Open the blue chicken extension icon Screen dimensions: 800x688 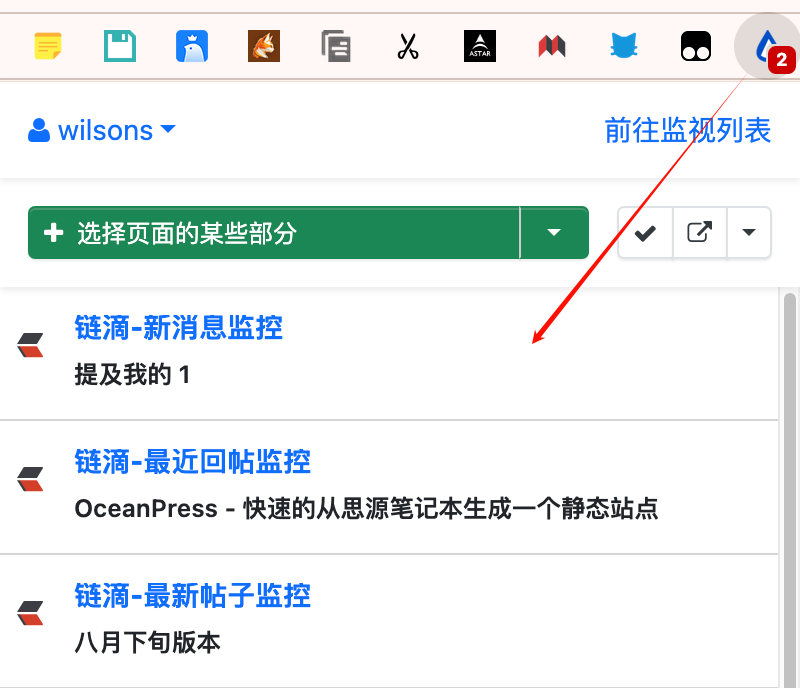coord(192,46)
